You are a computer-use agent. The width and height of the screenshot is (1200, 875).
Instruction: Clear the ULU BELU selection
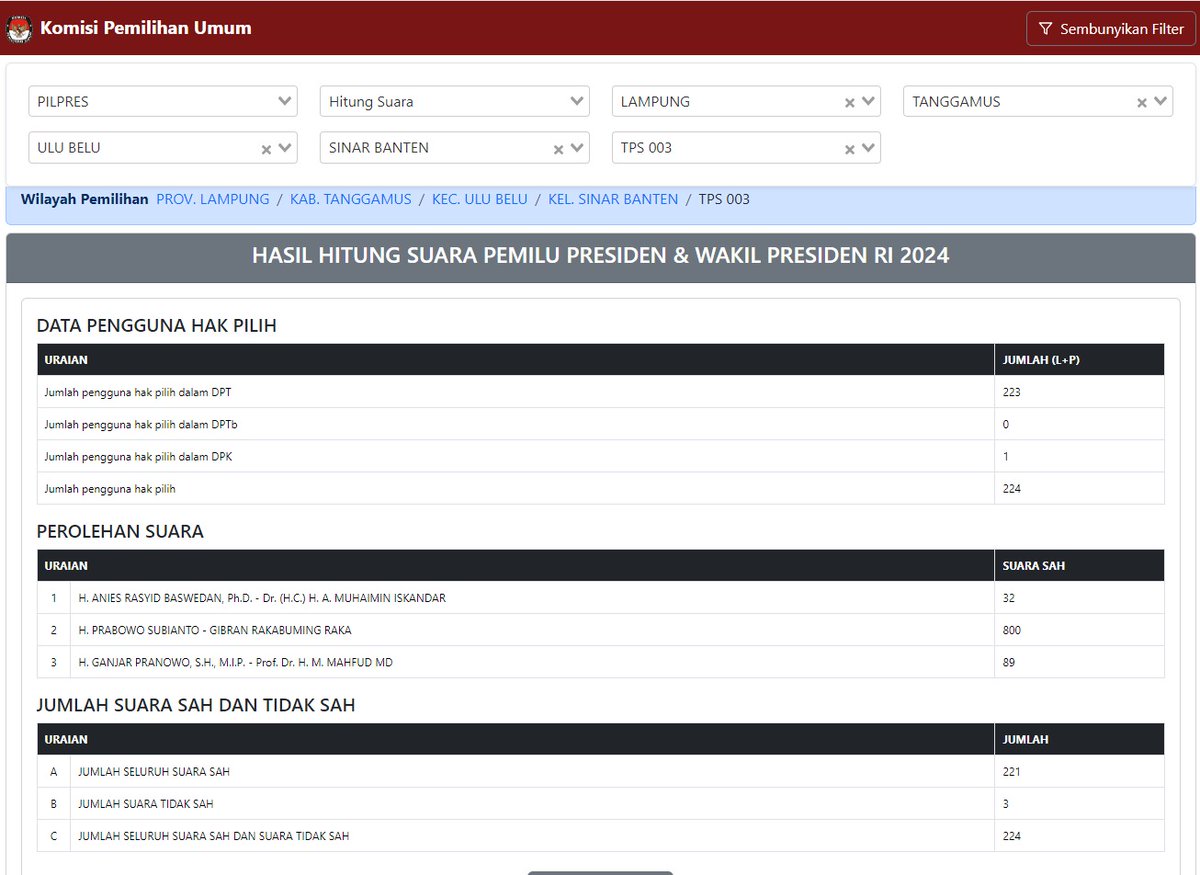266,149
